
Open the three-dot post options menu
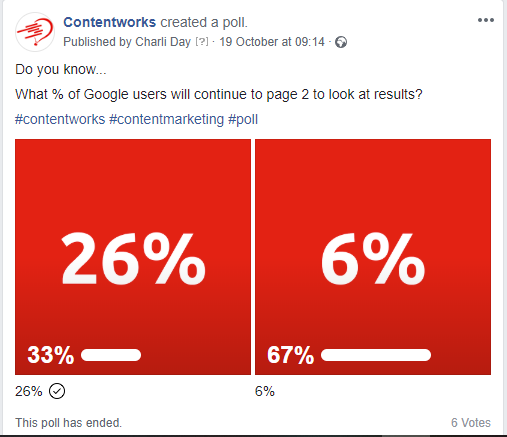click(x=486, y=20)
